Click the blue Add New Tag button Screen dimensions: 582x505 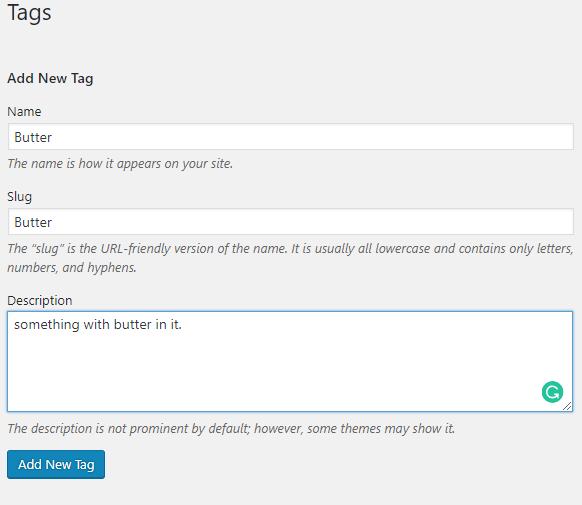pyautogui.click(x=56, y=465)
